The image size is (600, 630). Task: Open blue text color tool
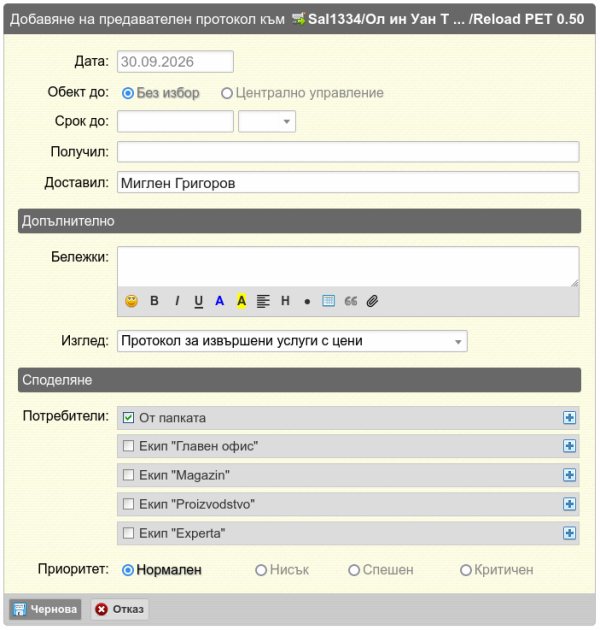[x=219, y=301]
